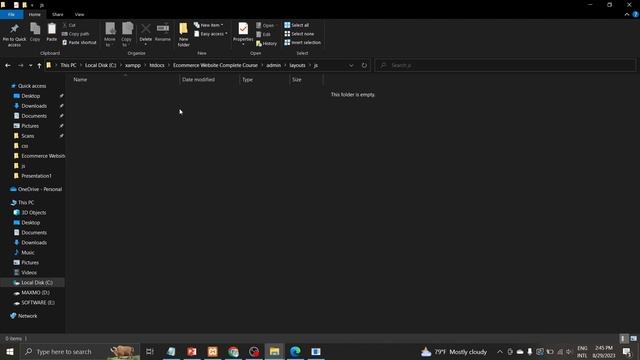Click admin in address breadcrumb
The height and width of the screenshot is (360, 640).
[x=273, y=65]
